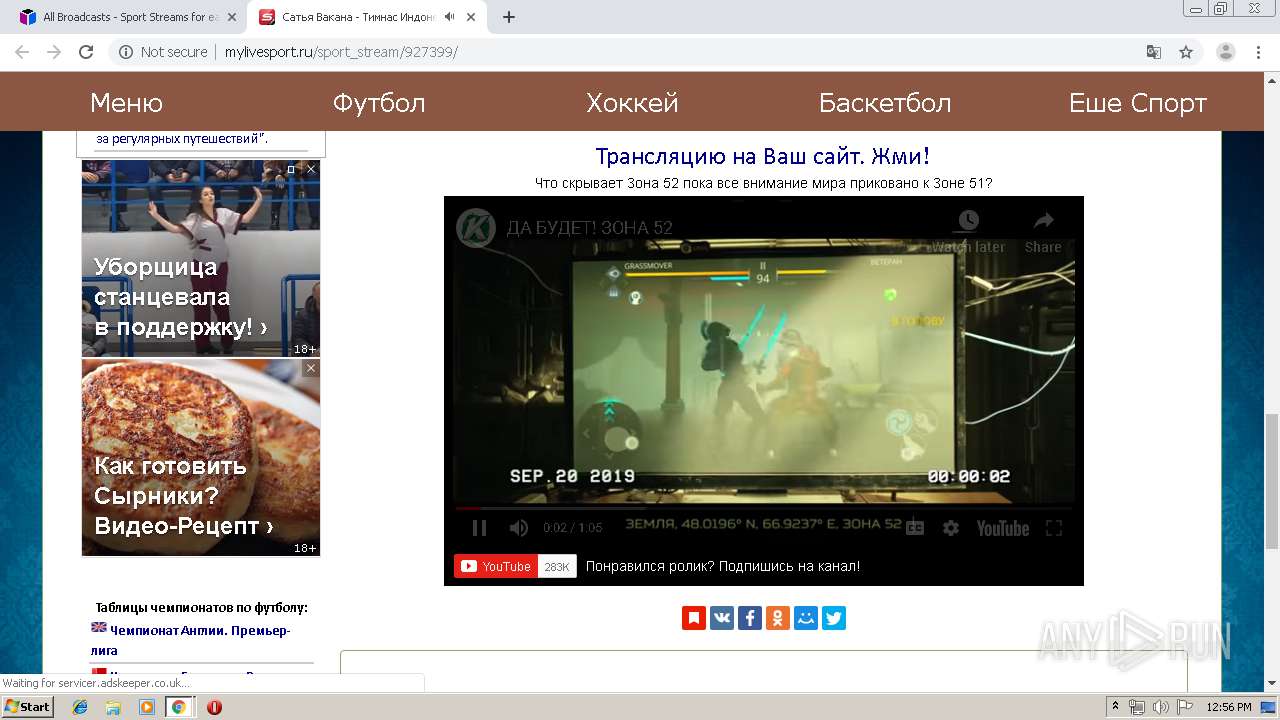
Task: Open the Уборщица станцевала ad image
Action: (x=201, y=259)
